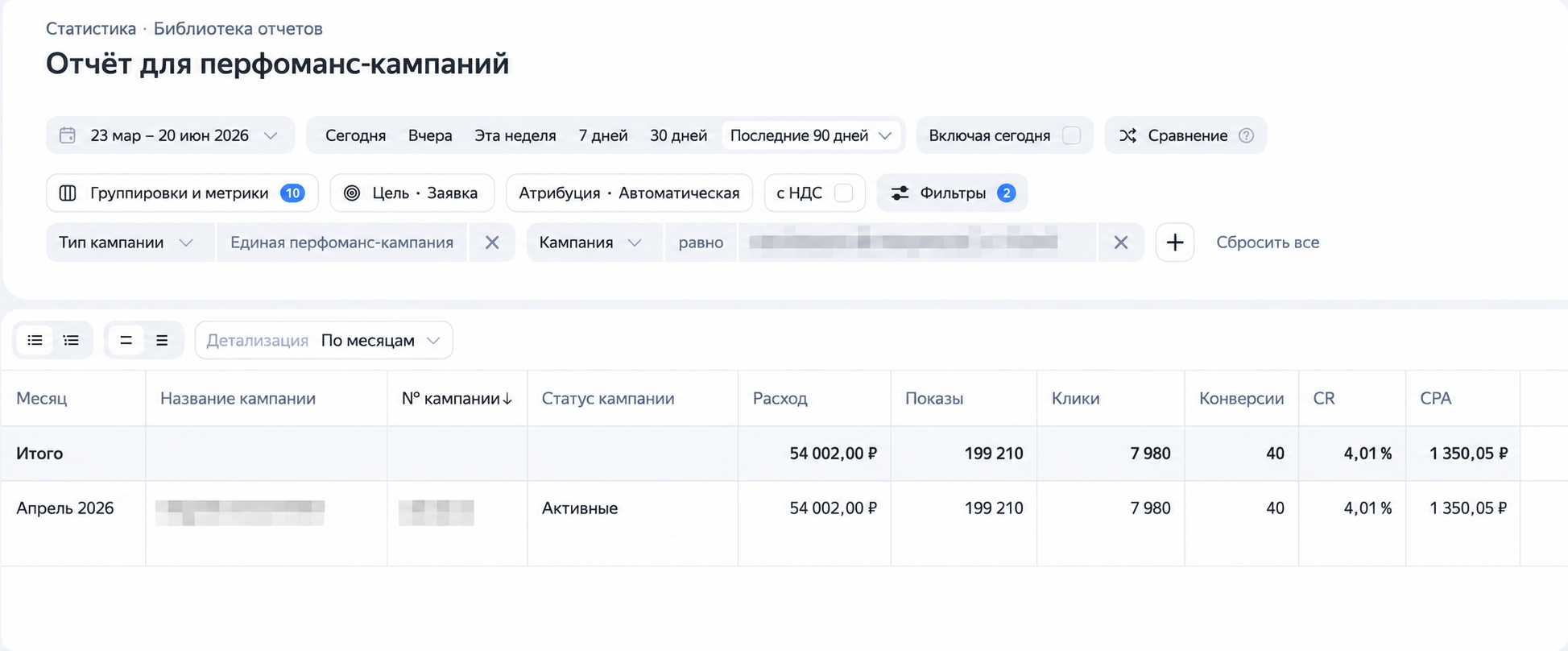Open the calendar date range picker icon
This screenshot has width=1568, height=651.
click(68, 135)
